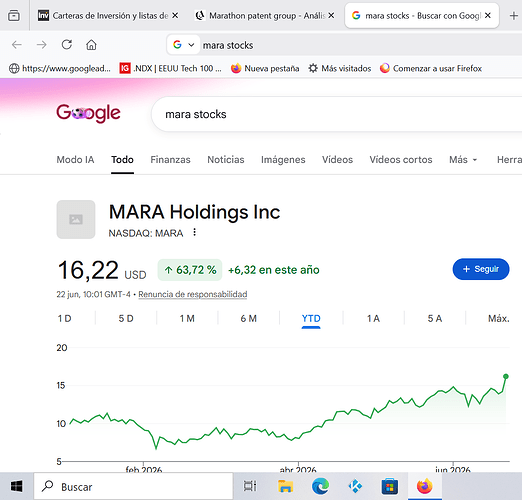The height and width of the screenshot is (500, 522).
Task: Open the Firefox tab overview icon
Action: [x=14, y=15]
